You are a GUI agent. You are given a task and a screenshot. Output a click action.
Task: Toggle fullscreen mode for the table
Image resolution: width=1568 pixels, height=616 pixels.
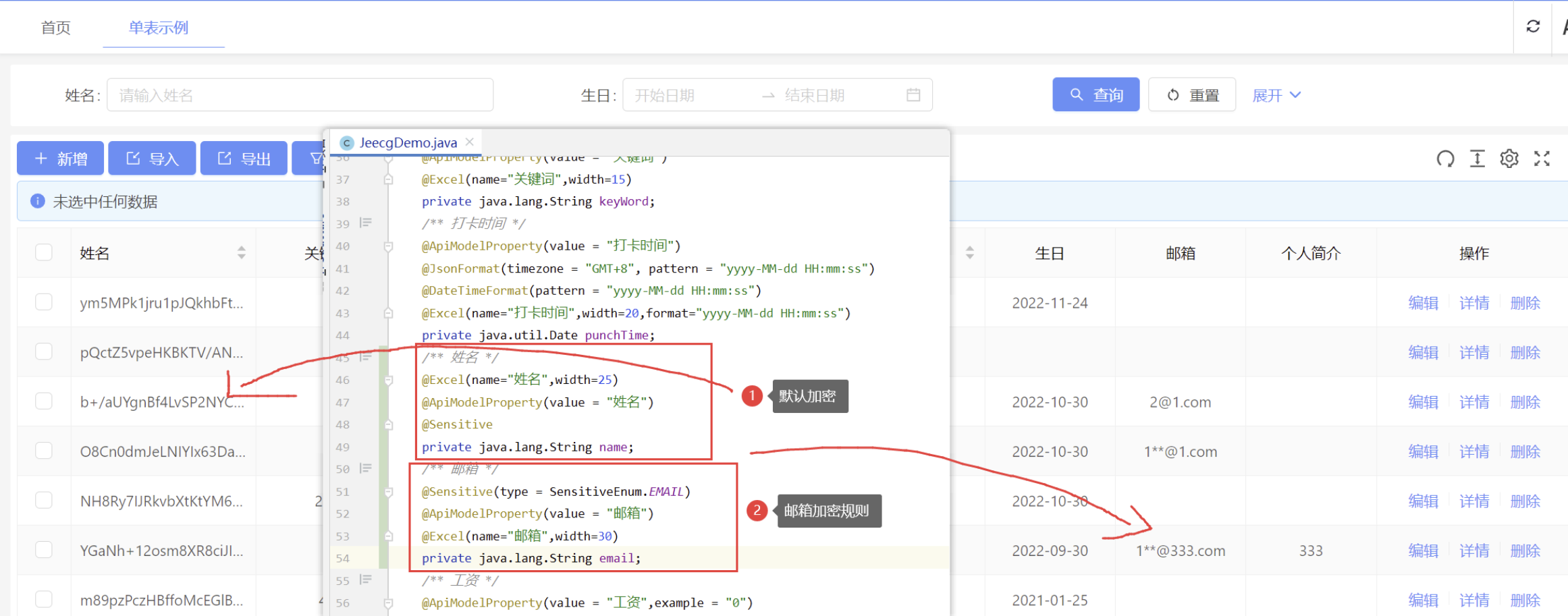tap(1542, 159)
